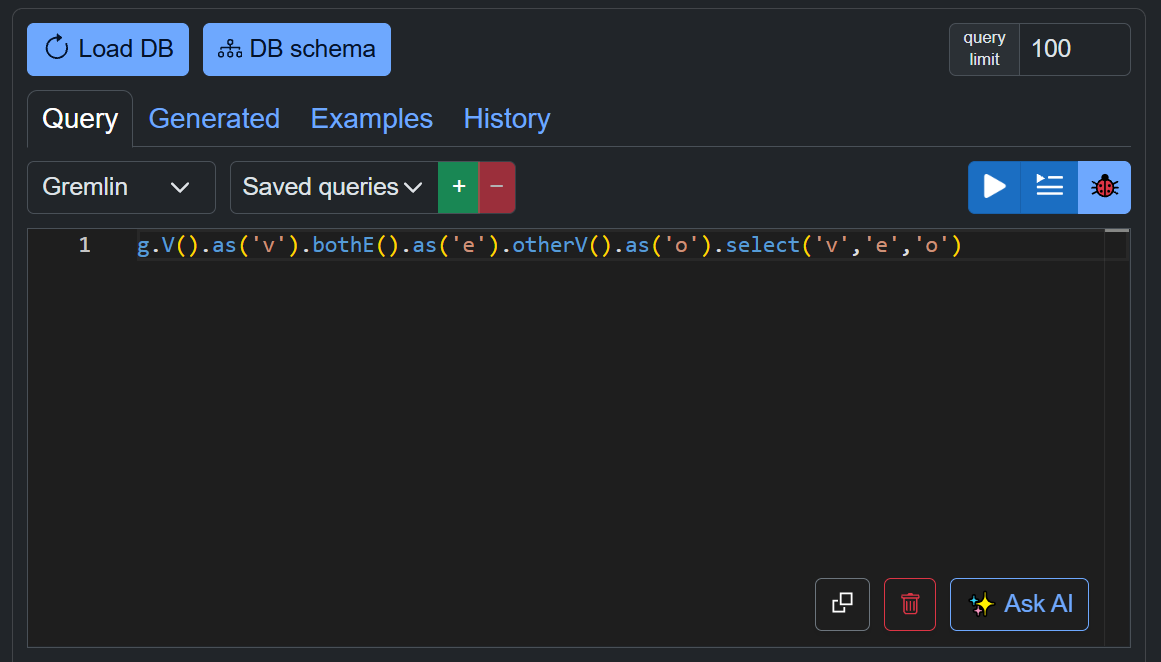Copy the query with the copy icon
1161x662 pixels.
pos(843,604)
